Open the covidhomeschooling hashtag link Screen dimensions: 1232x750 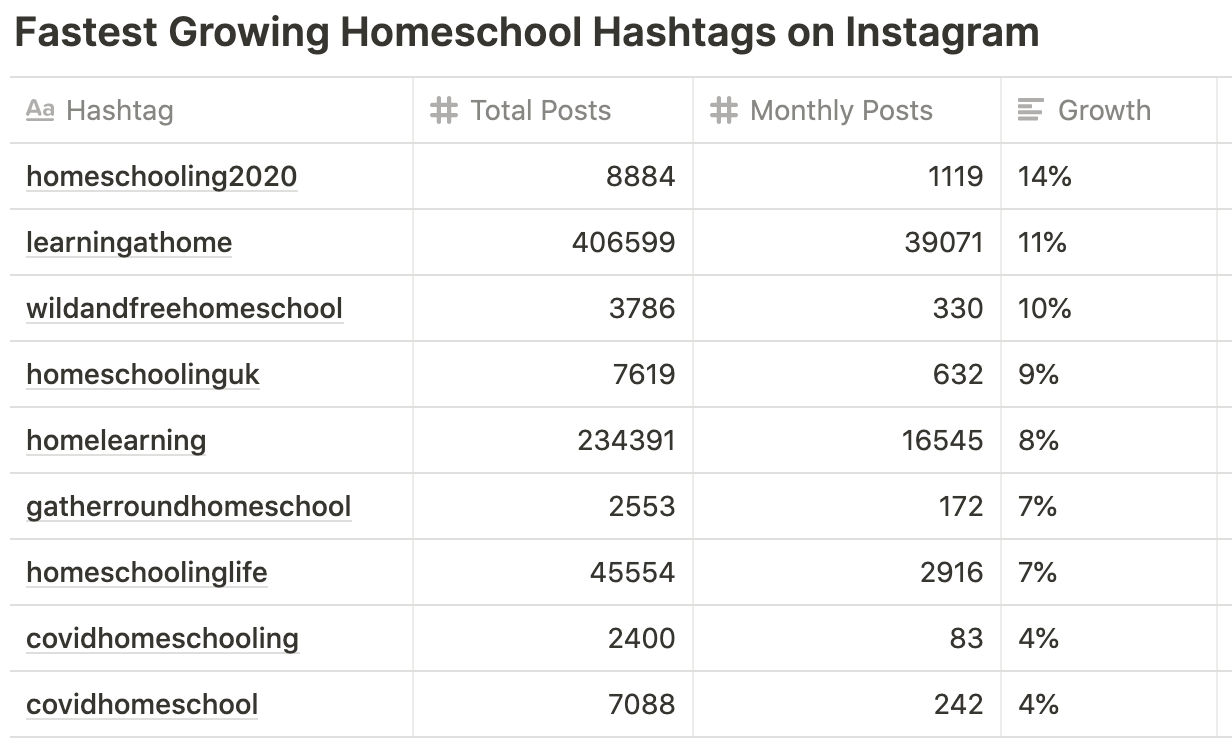pyautogui.click(x=163, y=639)
